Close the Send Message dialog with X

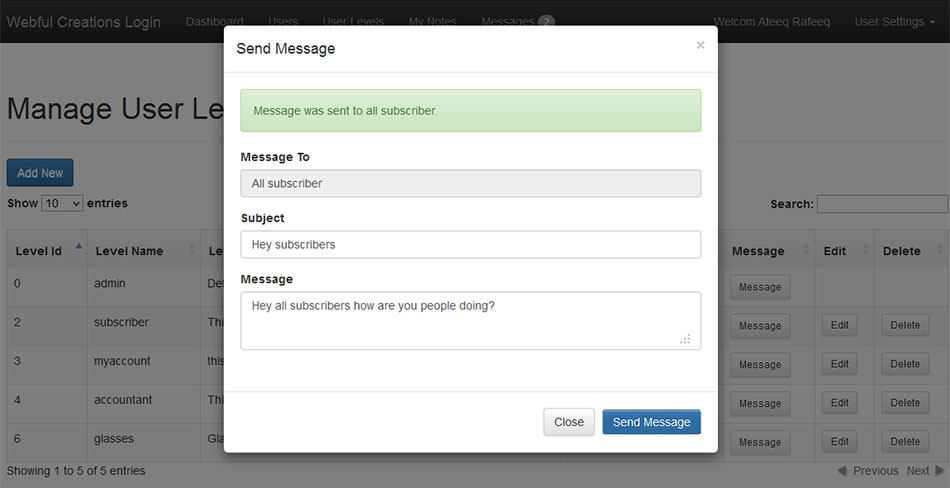pos(700,45)
